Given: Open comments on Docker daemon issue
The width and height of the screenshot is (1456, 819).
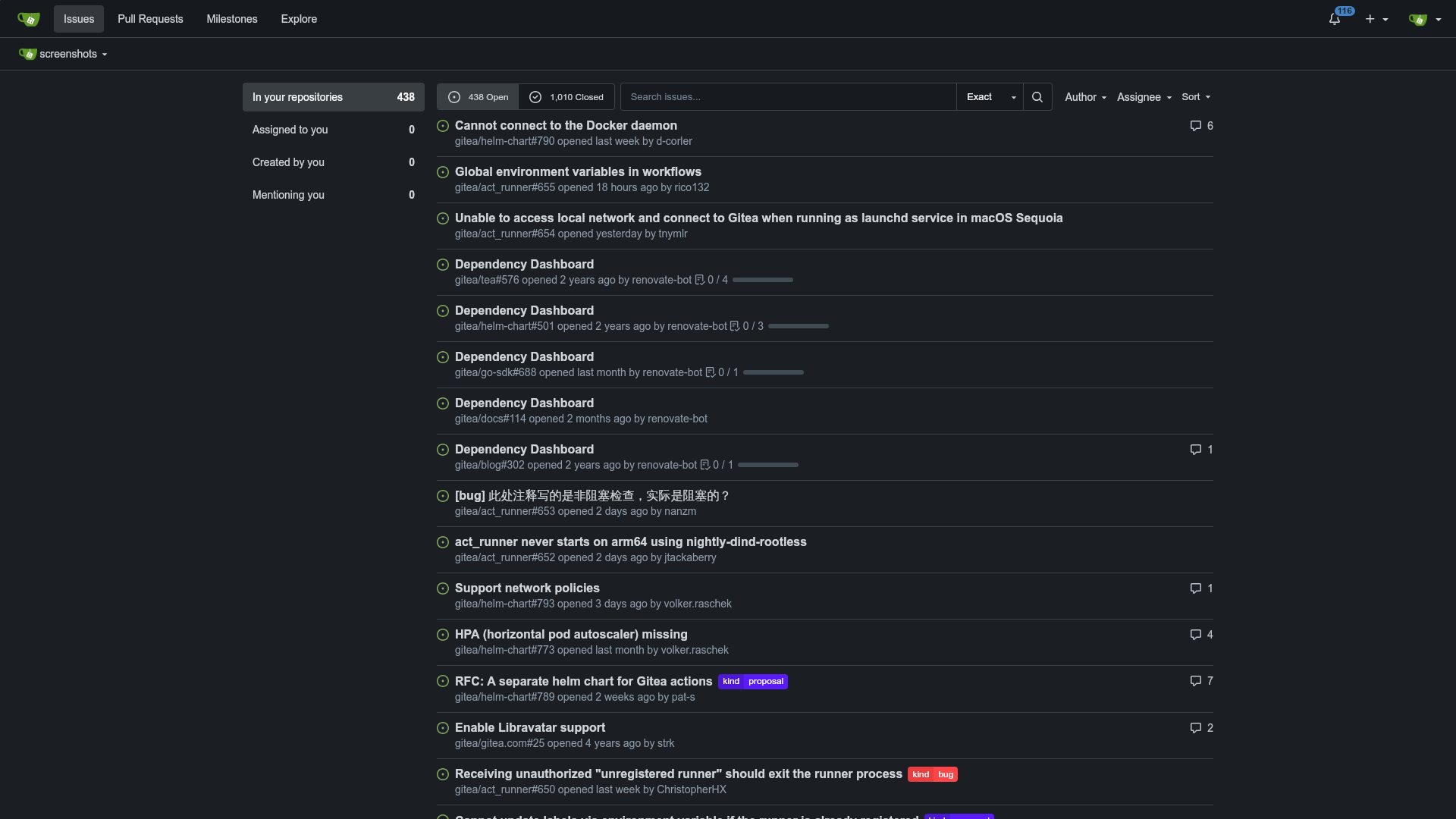Looking at the screenshot, I should click(x=1201, y=126).
